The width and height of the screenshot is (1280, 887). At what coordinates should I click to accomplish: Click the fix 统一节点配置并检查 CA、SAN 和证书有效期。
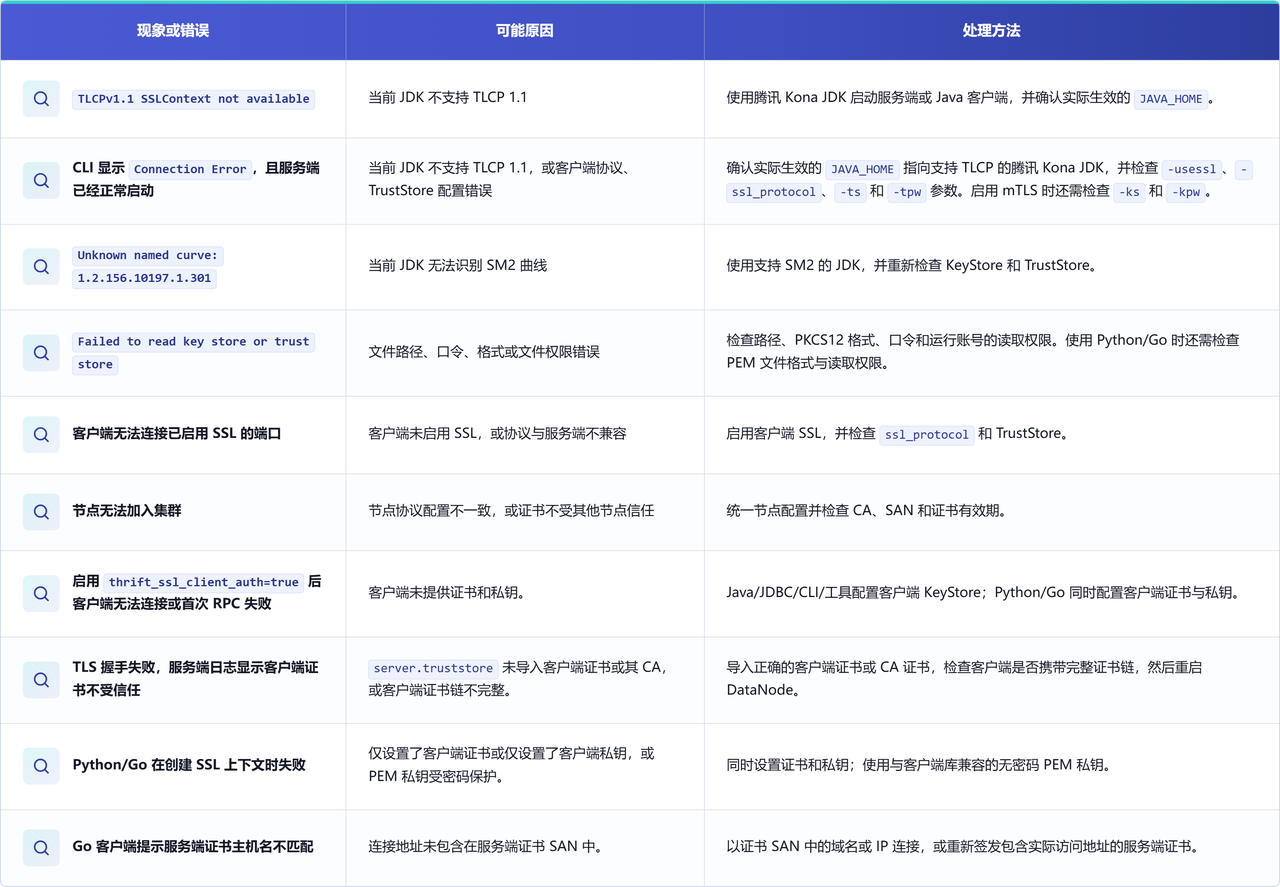coord(866,511)
